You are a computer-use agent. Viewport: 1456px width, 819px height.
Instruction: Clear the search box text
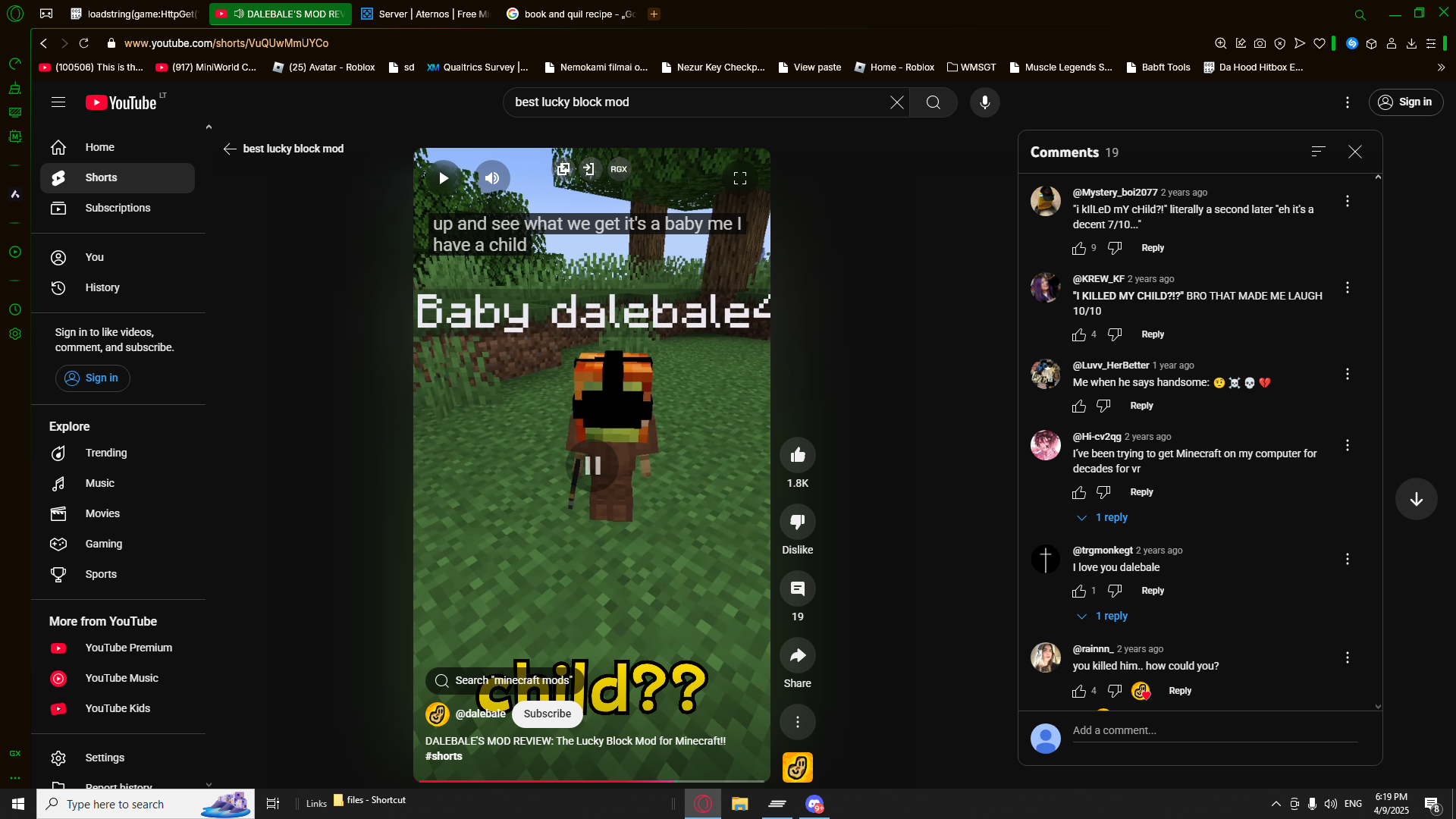(x=896, y=102)
